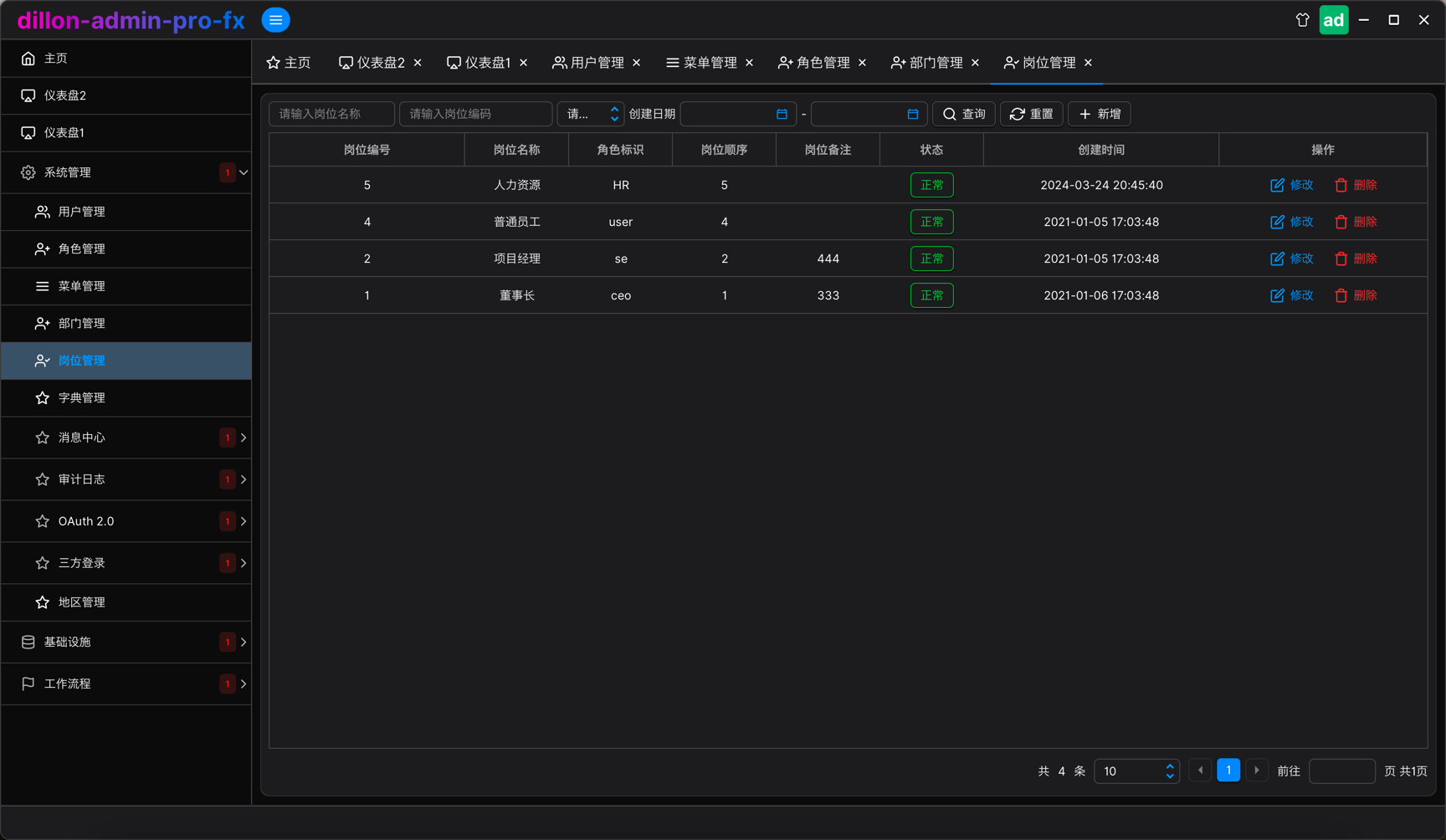Expand the OAuth 2.0 sidebar group
Image resolution: width=1446 pixels, height=840 pixels.
pos(126,521)
